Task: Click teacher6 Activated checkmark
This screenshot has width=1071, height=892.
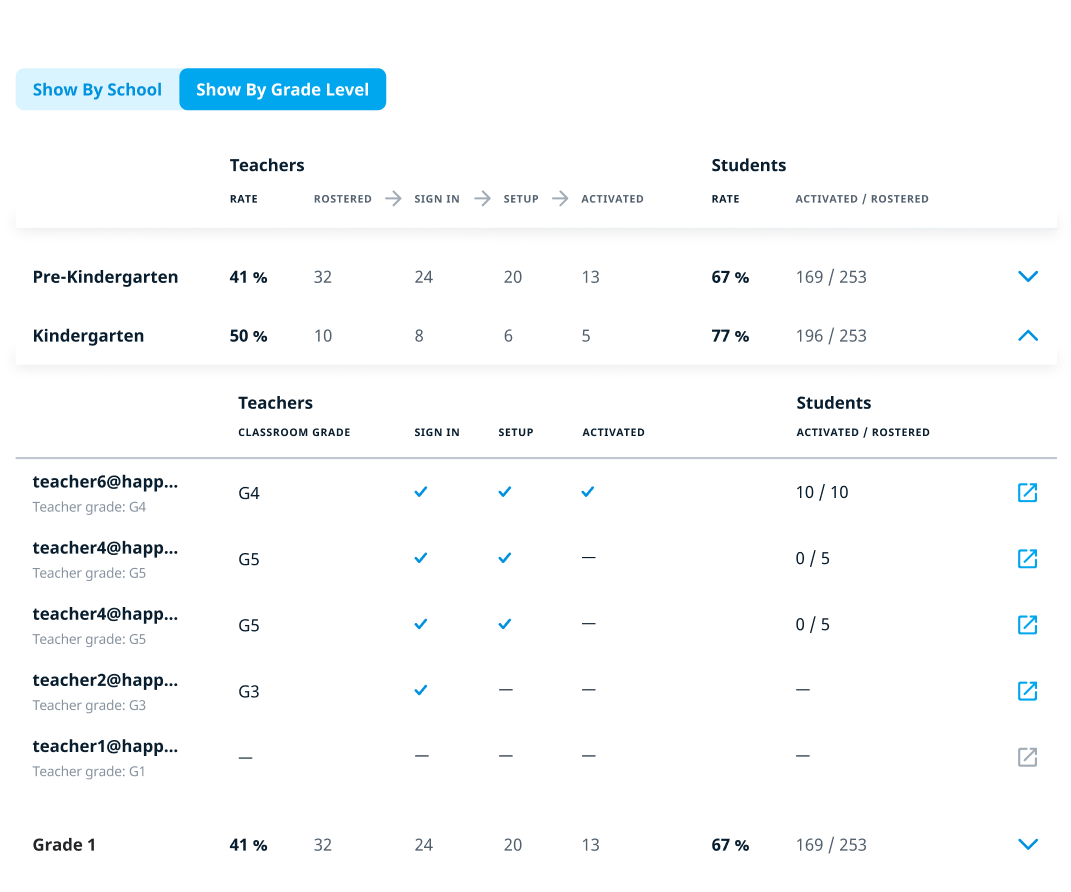Action: (x=588, y=492)
